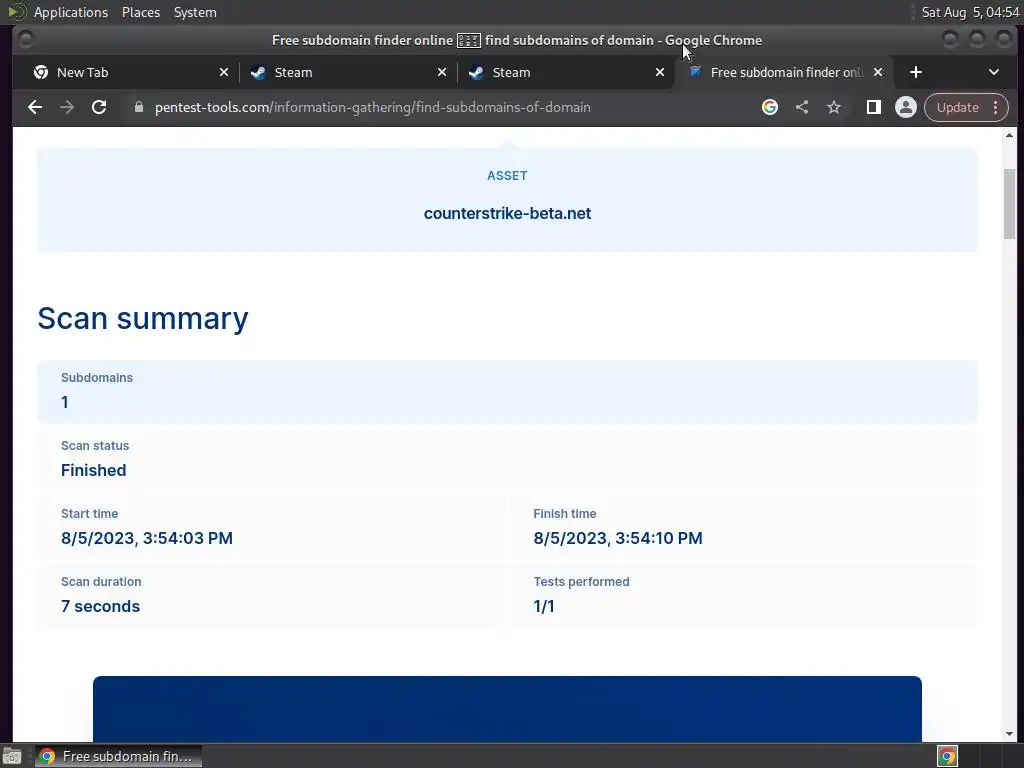1024x768 pixels.
Task: Click the Scan status label
Action: (95, 445)
